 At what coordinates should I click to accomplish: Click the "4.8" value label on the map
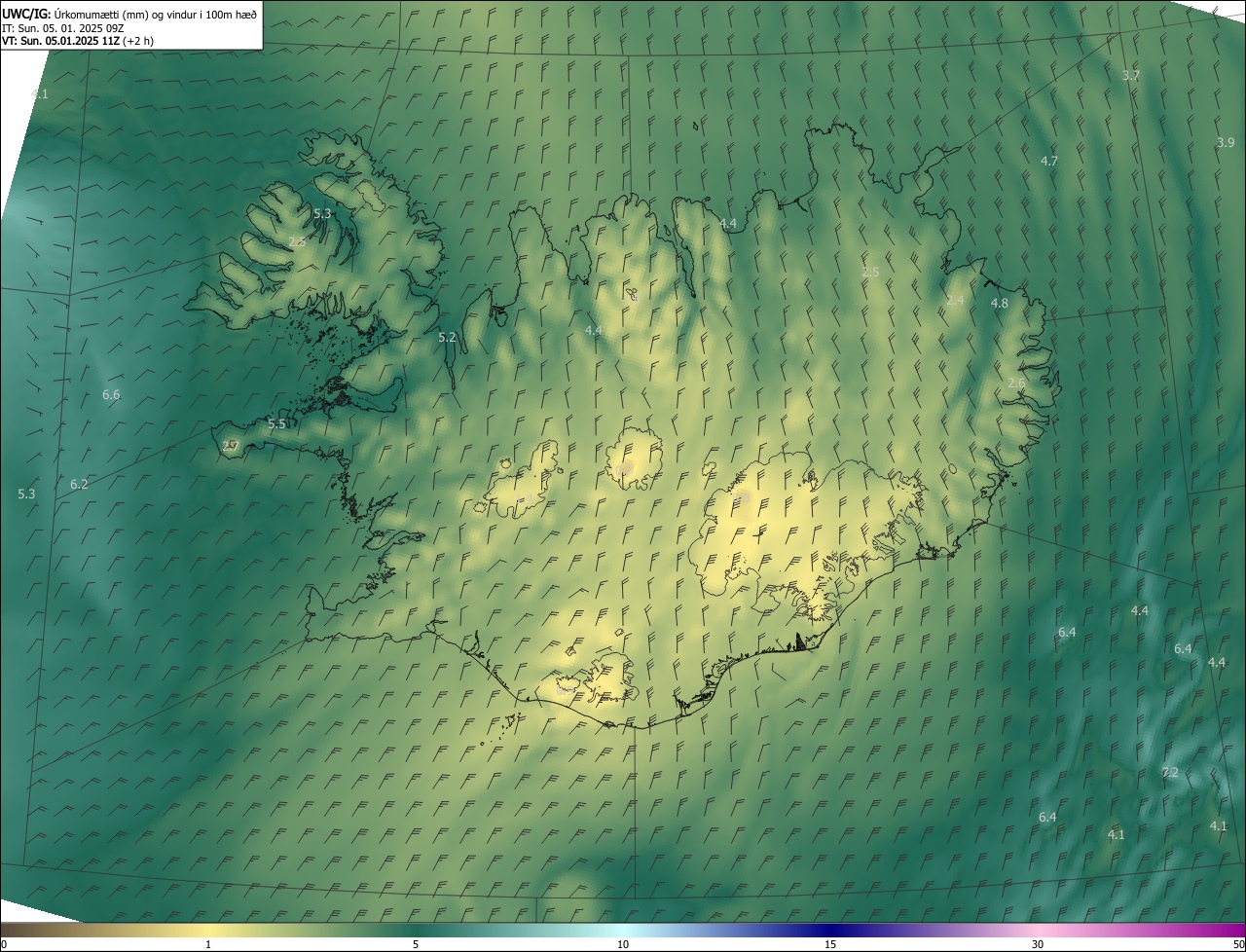(x=1000, y=303)
